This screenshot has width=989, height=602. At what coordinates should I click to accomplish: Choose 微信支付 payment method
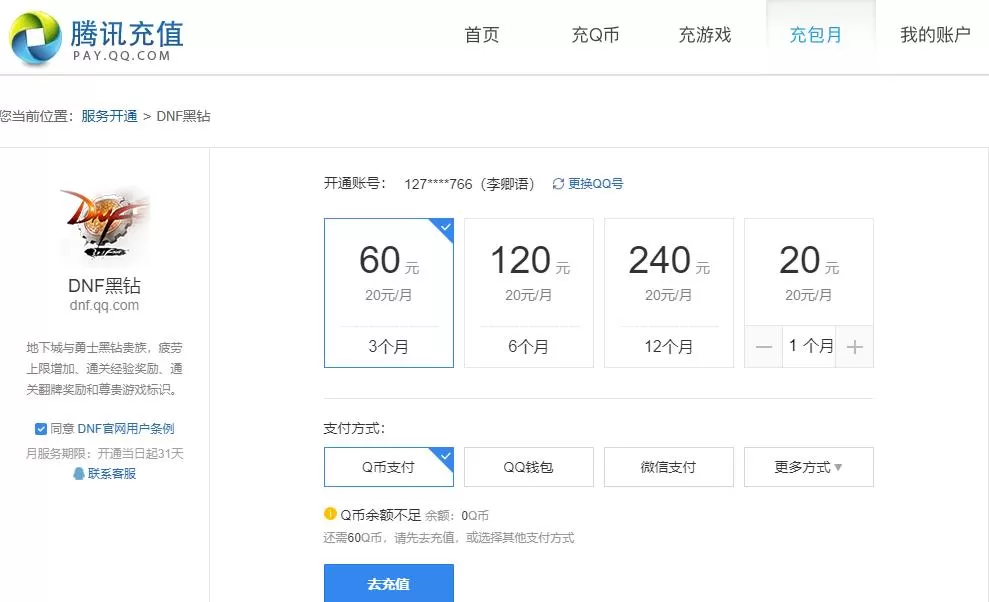click(x=669, y=467)
